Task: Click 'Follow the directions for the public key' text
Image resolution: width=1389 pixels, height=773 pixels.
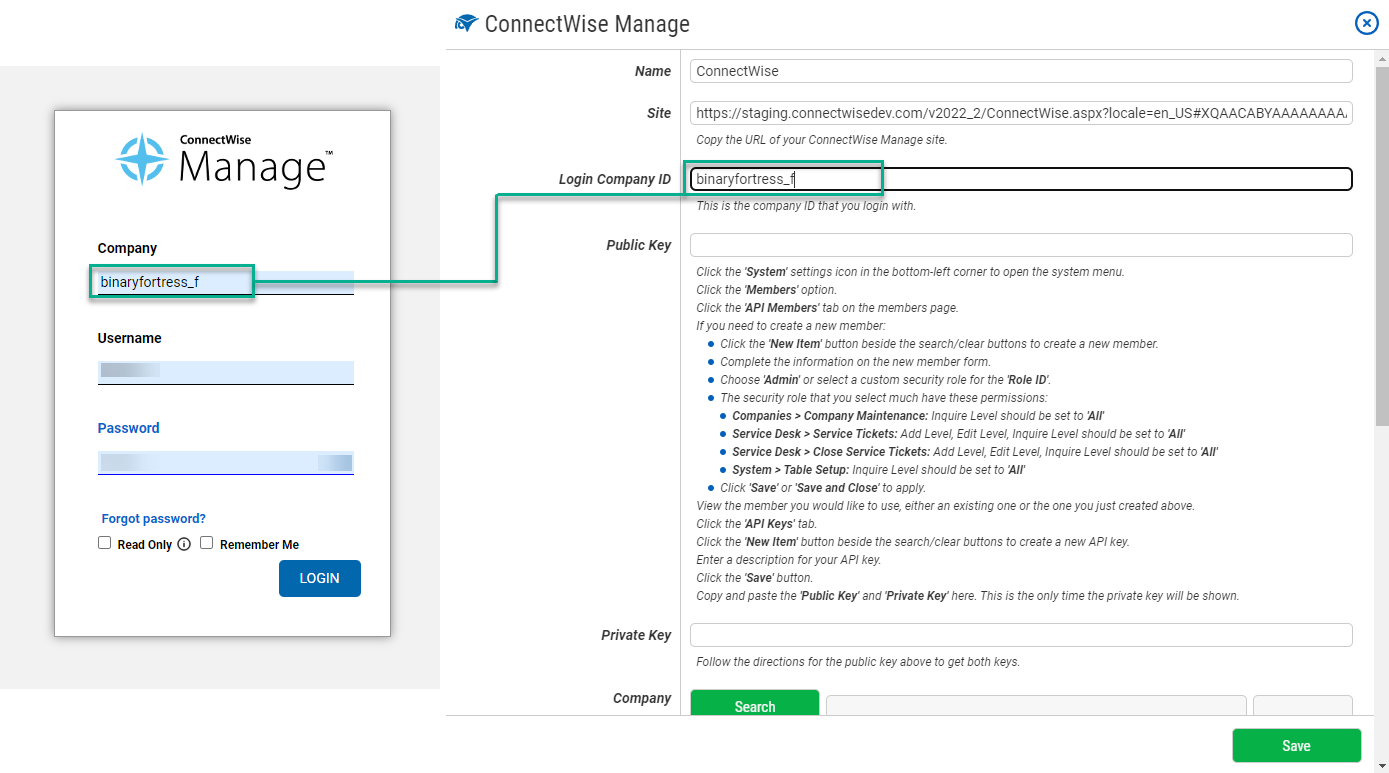Action: coord(858,662)
